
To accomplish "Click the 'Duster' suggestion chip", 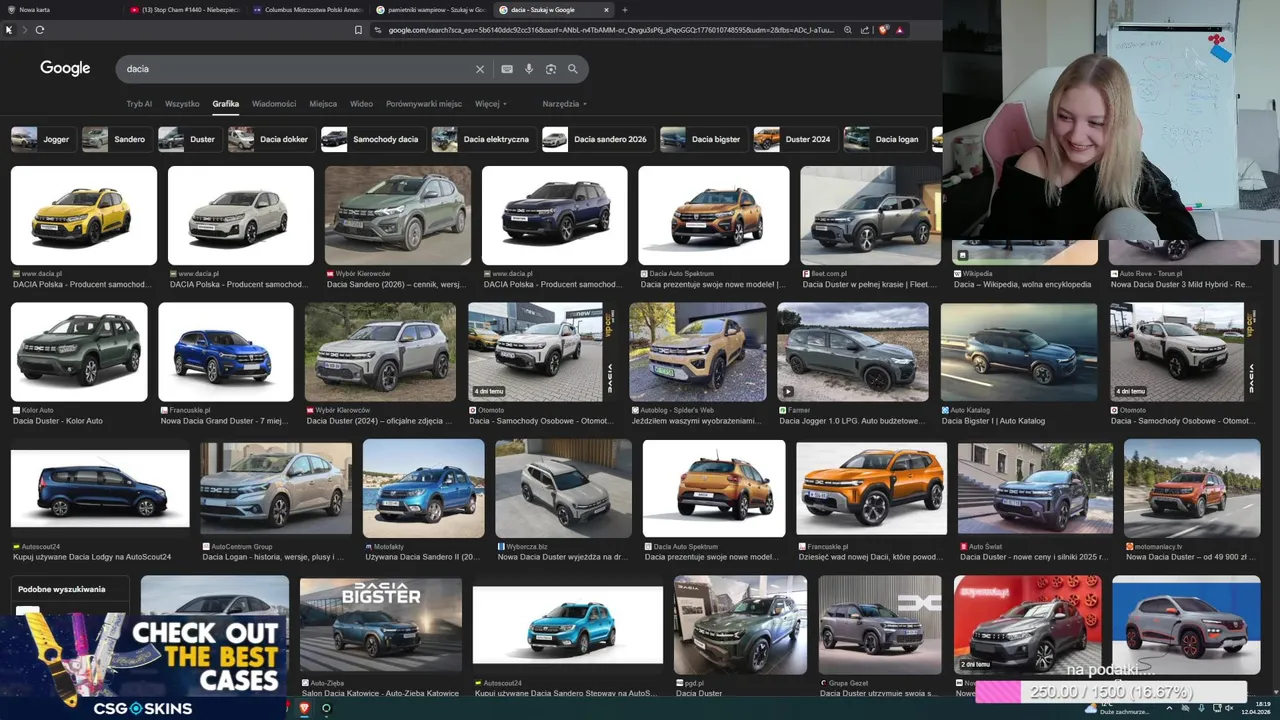I will point(188,139).
